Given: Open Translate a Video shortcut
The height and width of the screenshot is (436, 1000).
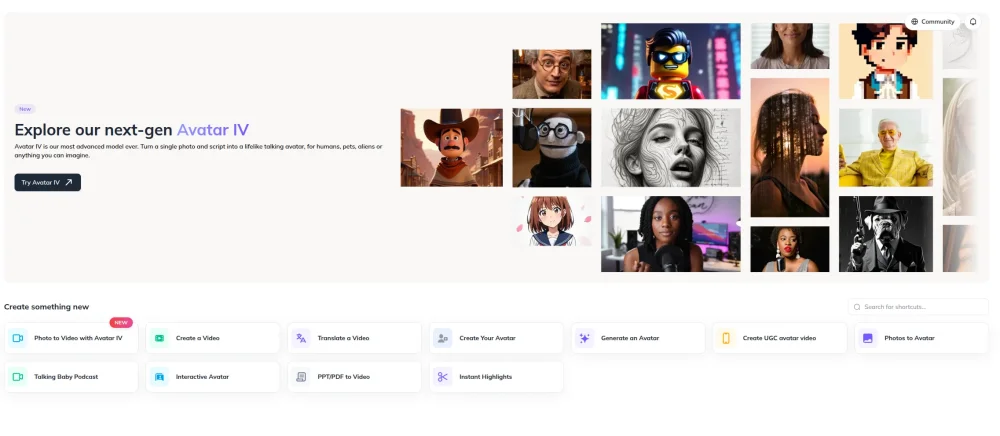Looking at the screenshot, I should (x=355, y=338).
